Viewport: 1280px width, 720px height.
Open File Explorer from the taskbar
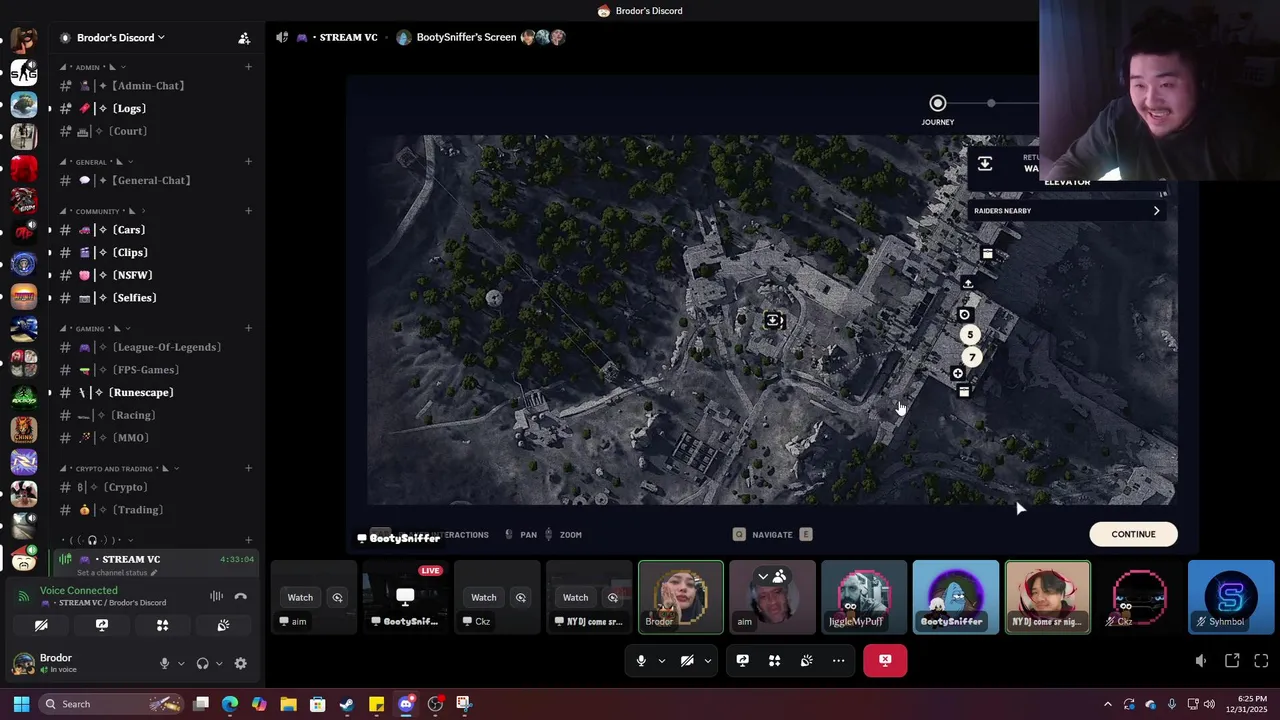click(x=288, y=704)
